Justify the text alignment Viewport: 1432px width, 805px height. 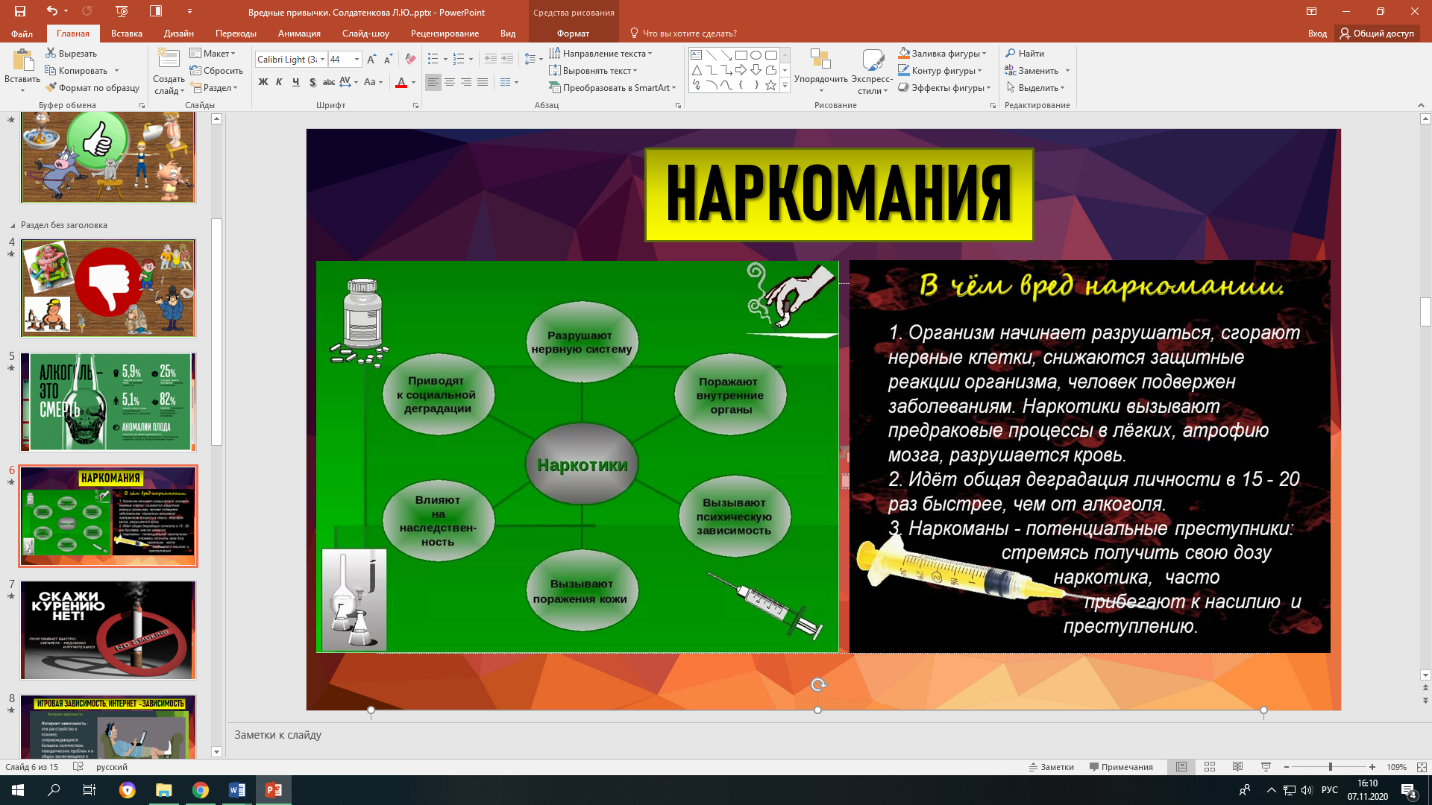pos(481,82)
